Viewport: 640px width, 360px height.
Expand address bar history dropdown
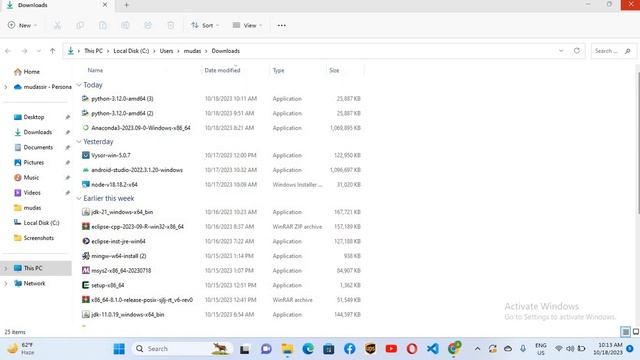(x=561, y=51)
